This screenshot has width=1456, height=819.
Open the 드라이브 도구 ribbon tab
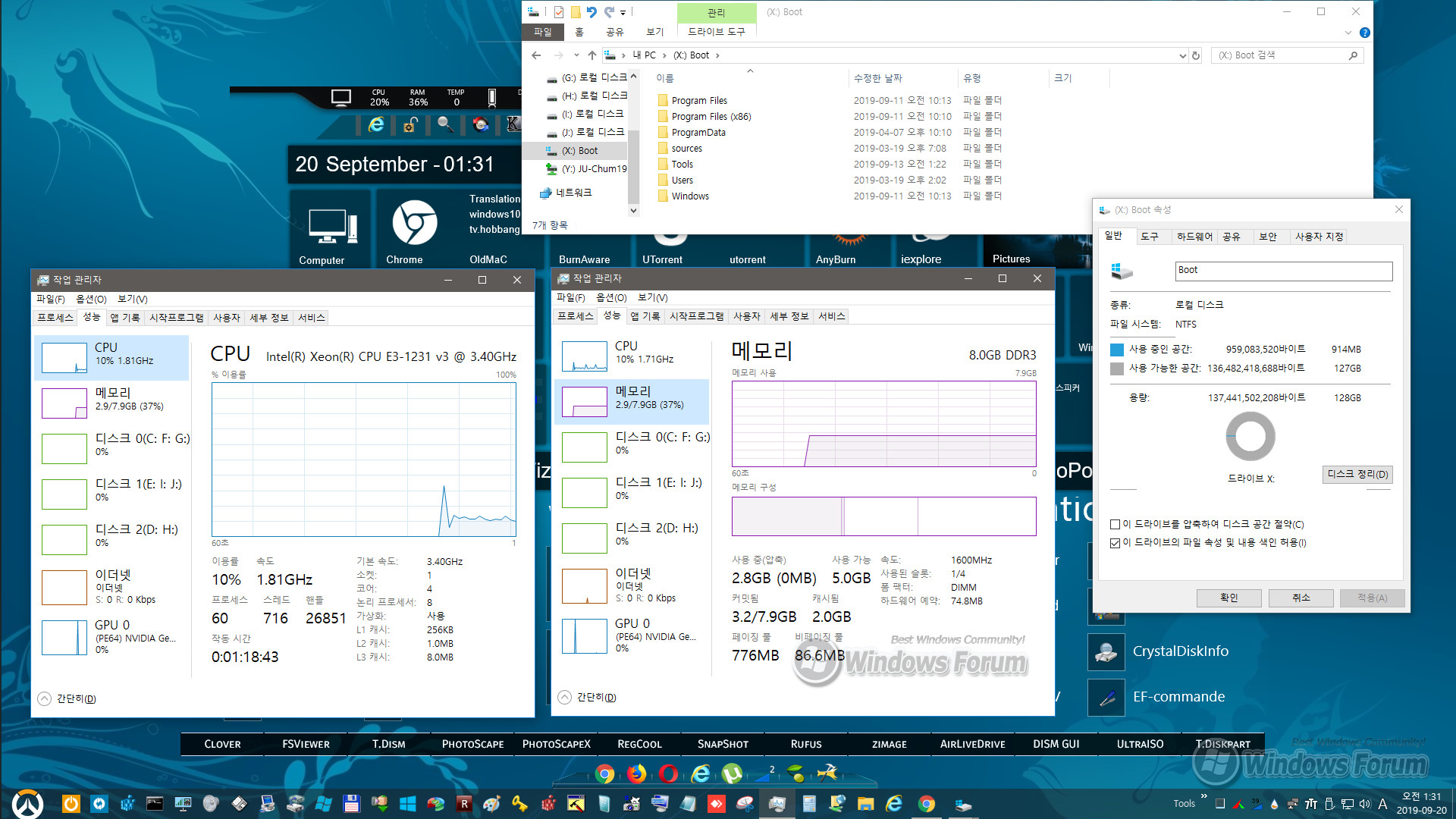pyautogui.click(x=717, y=32)
